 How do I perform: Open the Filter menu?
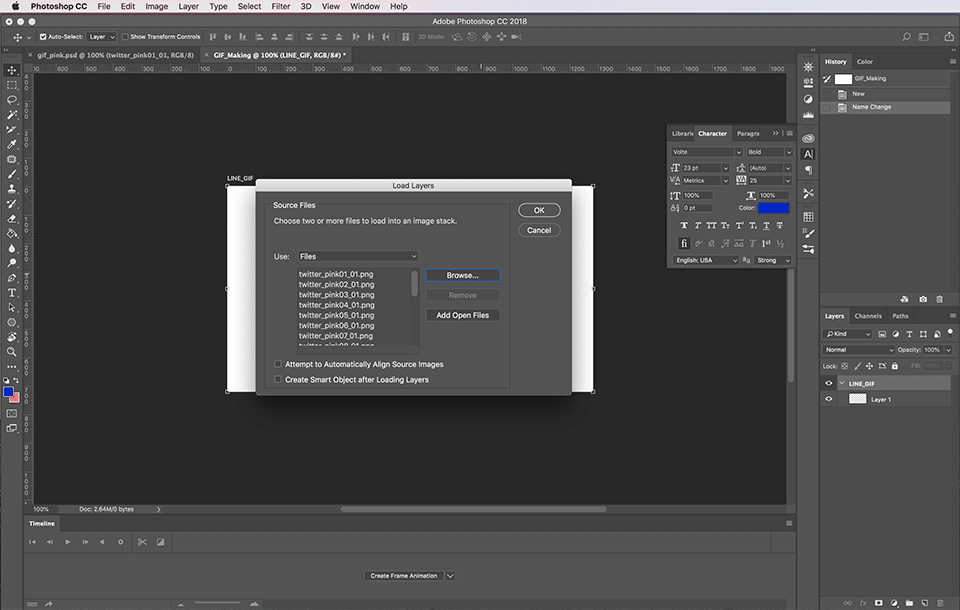point(281,6)
